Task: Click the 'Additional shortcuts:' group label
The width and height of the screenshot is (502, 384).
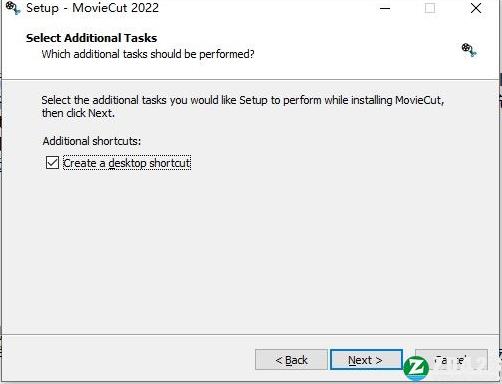Action: tap(92, 141)
